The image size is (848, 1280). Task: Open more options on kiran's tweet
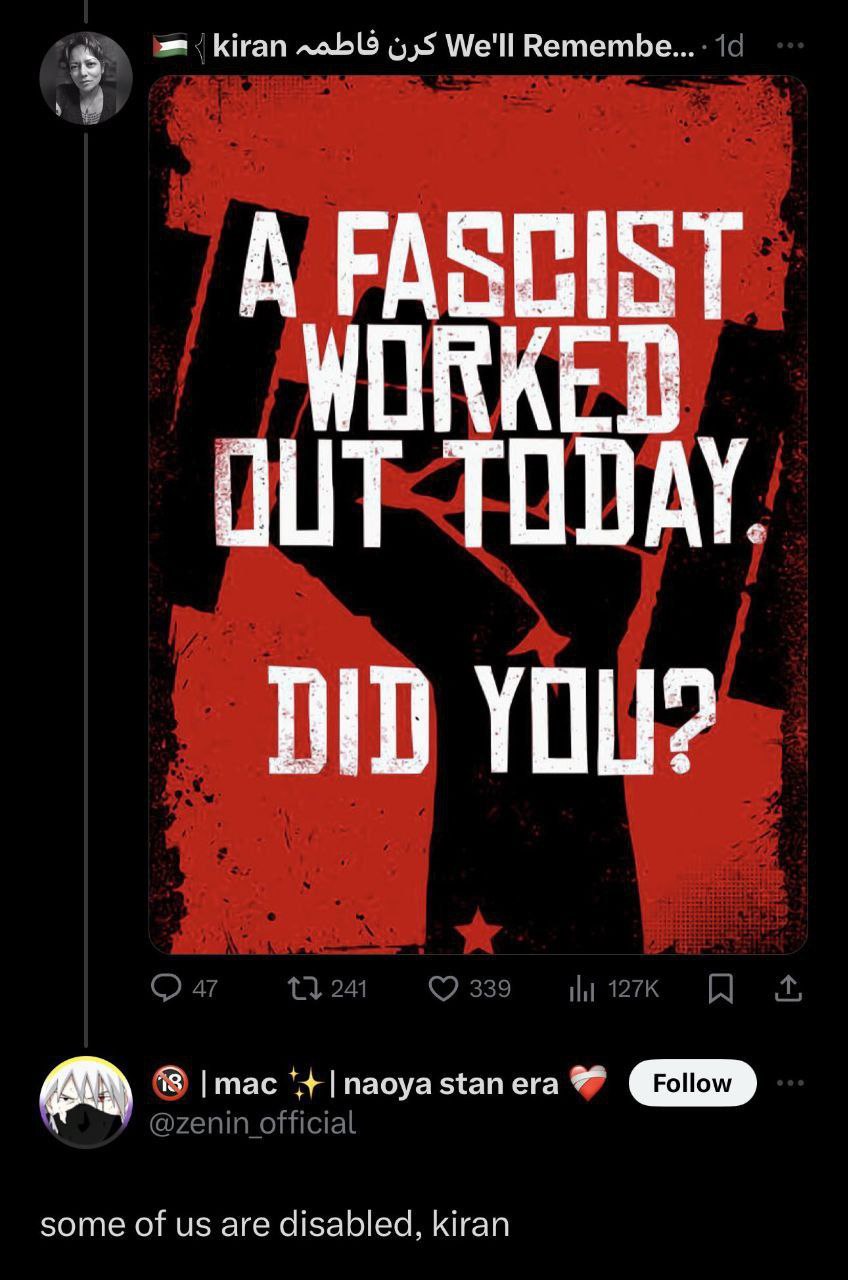(790, 46)
